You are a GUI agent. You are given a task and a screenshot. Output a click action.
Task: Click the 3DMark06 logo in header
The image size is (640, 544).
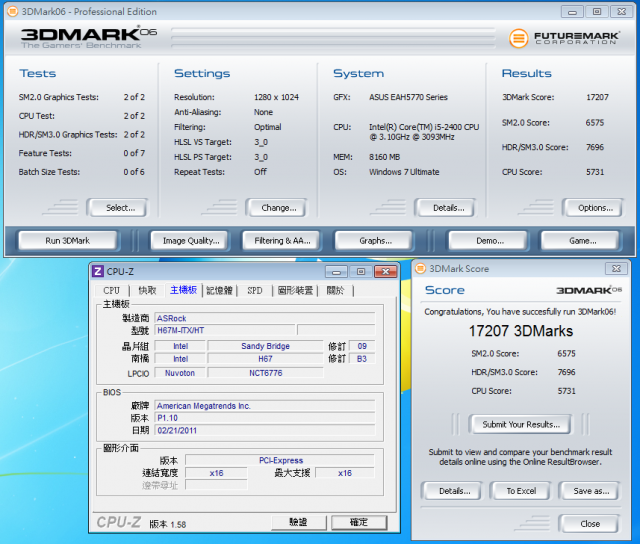[89, 38]
